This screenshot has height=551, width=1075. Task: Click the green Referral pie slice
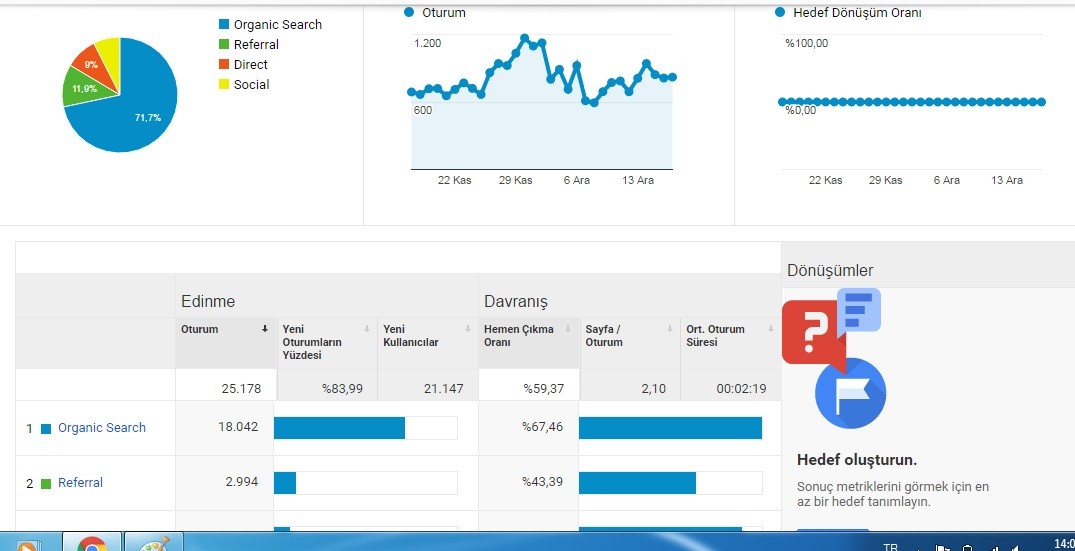(x=82, y=89)
